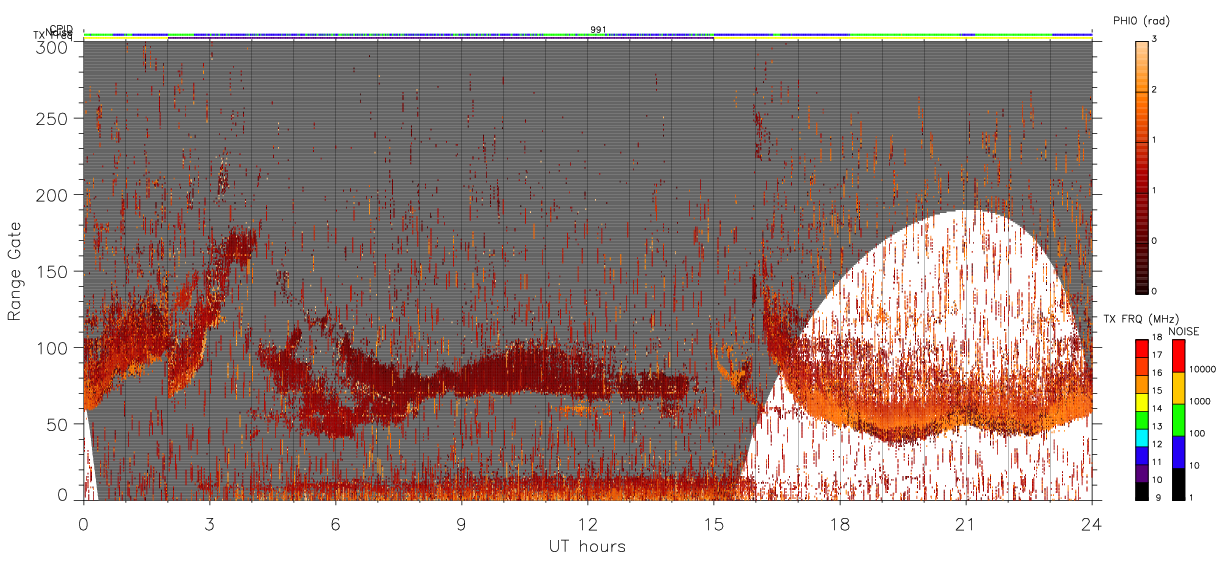Click x-axis tick label '15'
Image resolution: width=1228 pixels, height=567 pixels.
[x=714, y=523]
